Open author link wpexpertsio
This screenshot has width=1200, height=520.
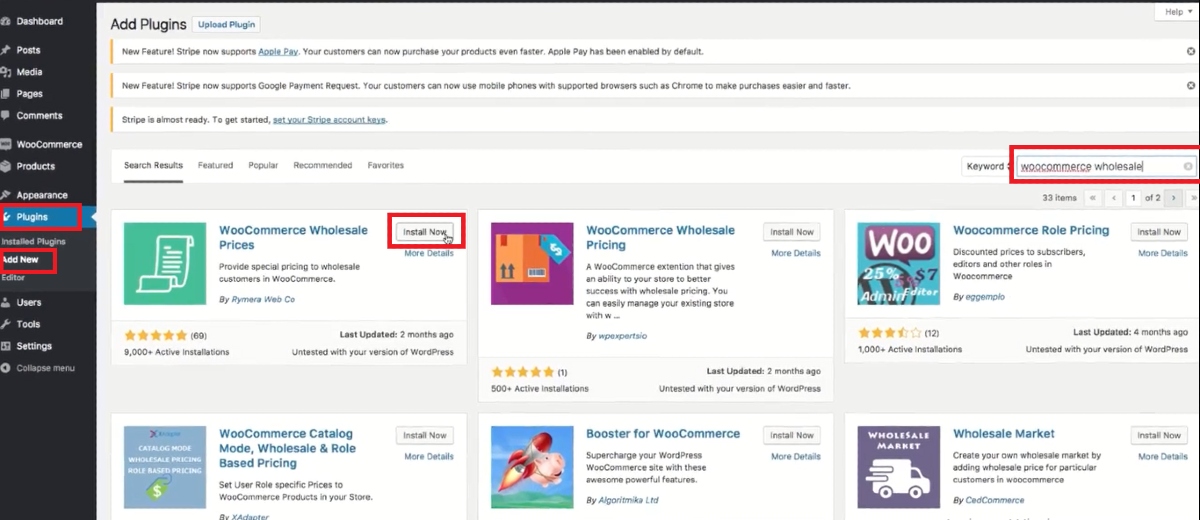(x=621, y=336)
